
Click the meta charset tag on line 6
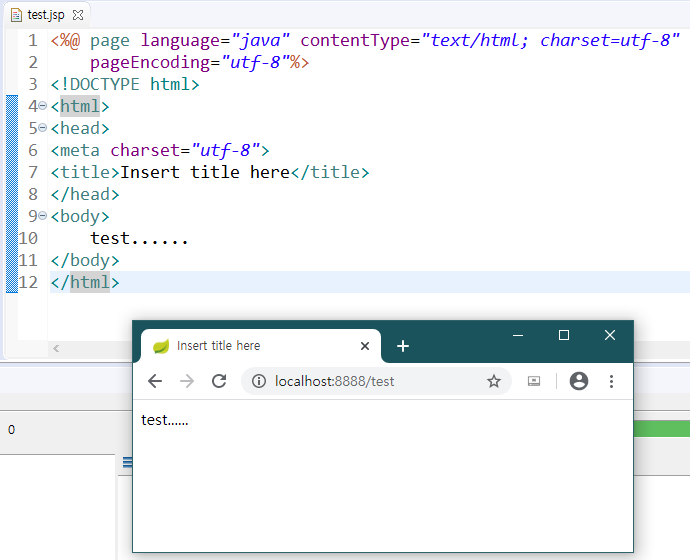click(160, 150)
